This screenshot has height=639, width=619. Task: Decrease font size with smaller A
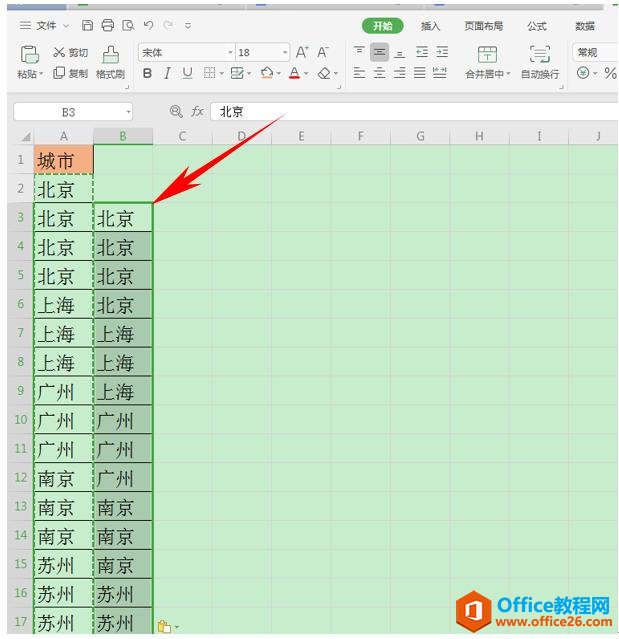pos(323,52)
